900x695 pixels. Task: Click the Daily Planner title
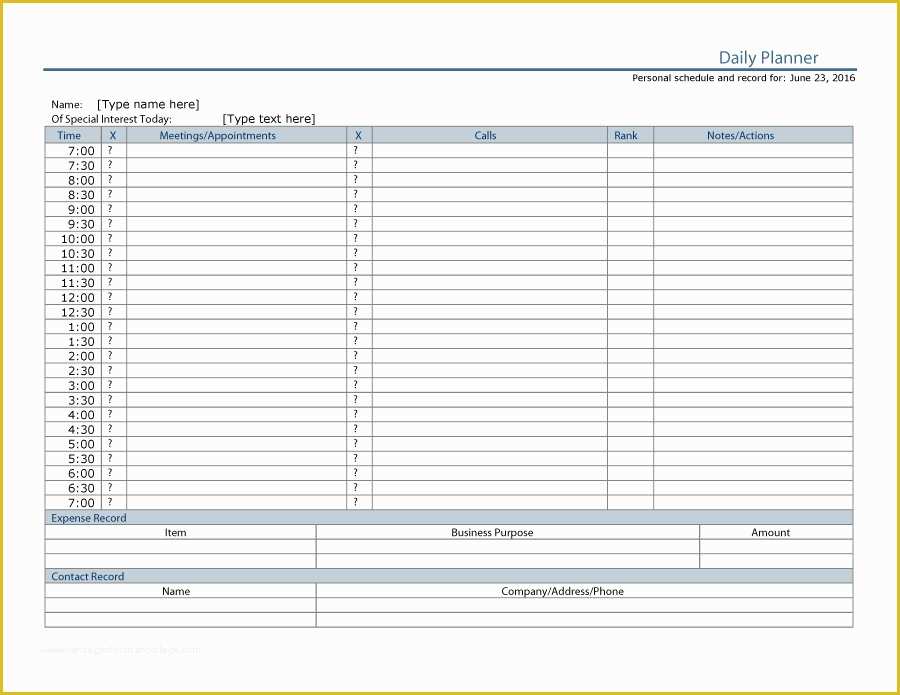click(768, 57)
